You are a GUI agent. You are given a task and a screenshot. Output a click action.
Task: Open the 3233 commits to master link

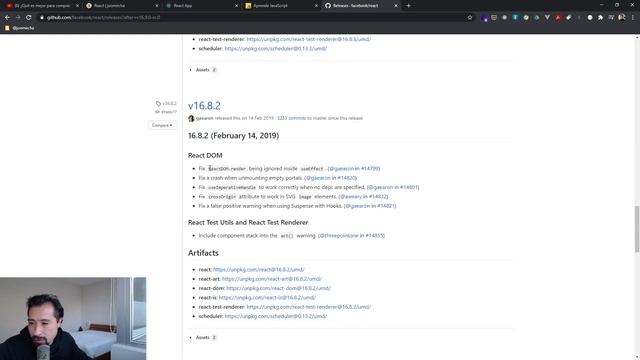[x=291, y=118]
